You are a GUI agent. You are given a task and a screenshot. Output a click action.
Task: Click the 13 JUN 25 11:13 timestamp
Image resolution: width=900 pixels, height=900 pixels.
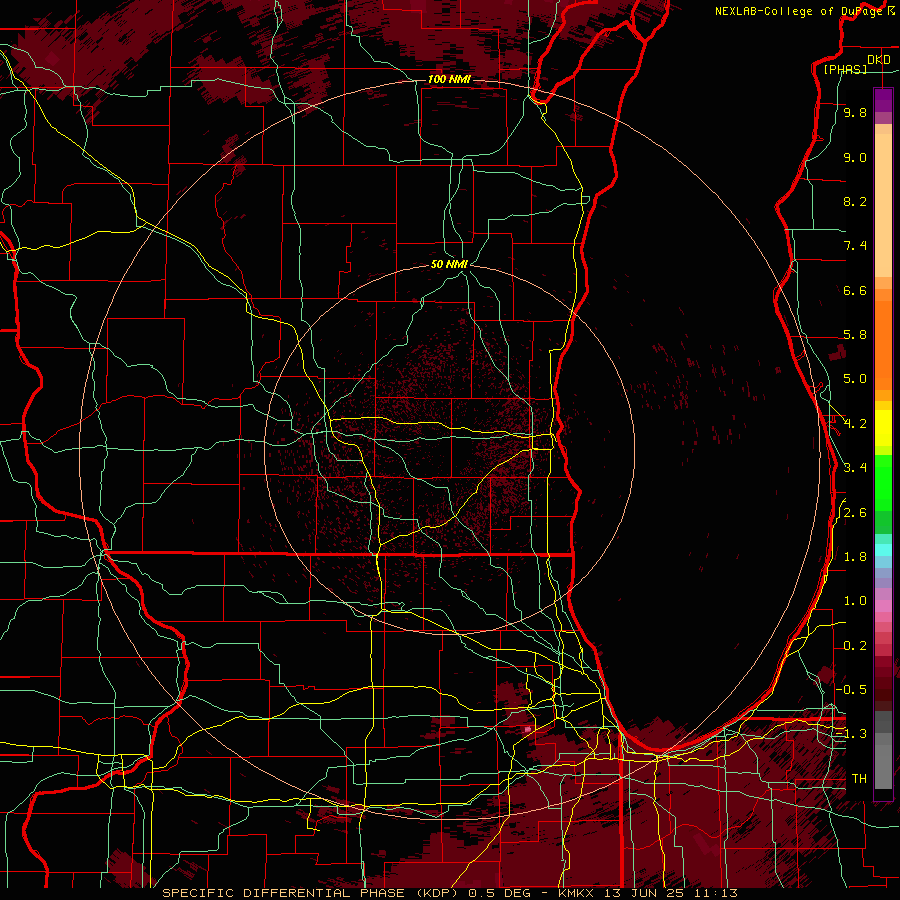tap(673, 893)
